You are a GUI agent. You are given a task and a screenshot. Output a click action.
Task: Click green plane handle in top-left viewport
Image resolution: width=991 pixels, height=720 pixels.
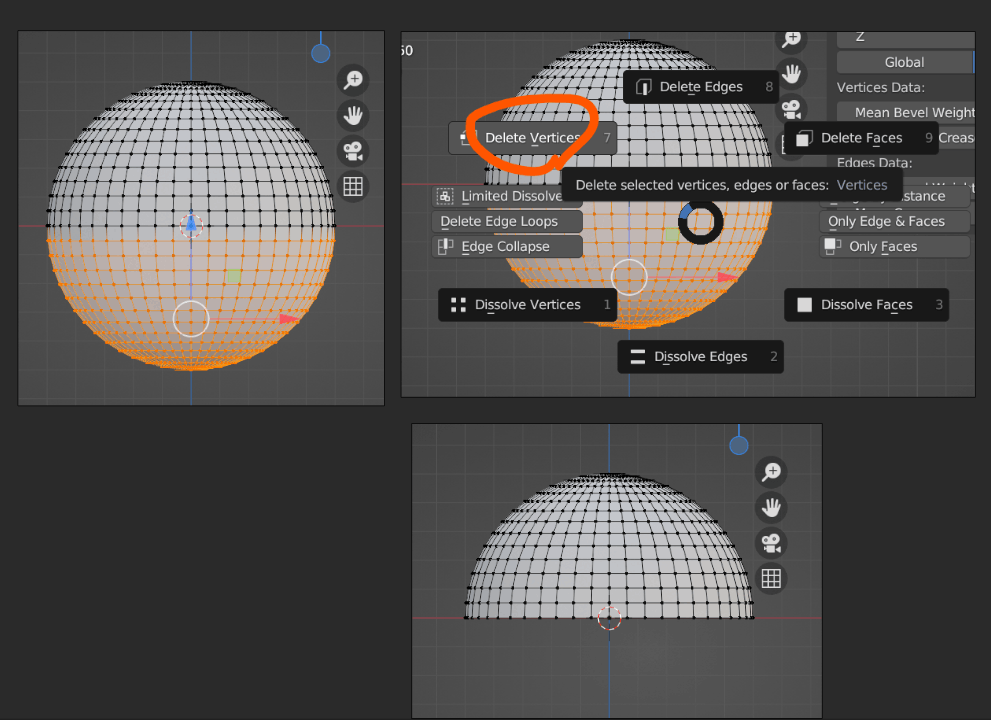[234, 276]
